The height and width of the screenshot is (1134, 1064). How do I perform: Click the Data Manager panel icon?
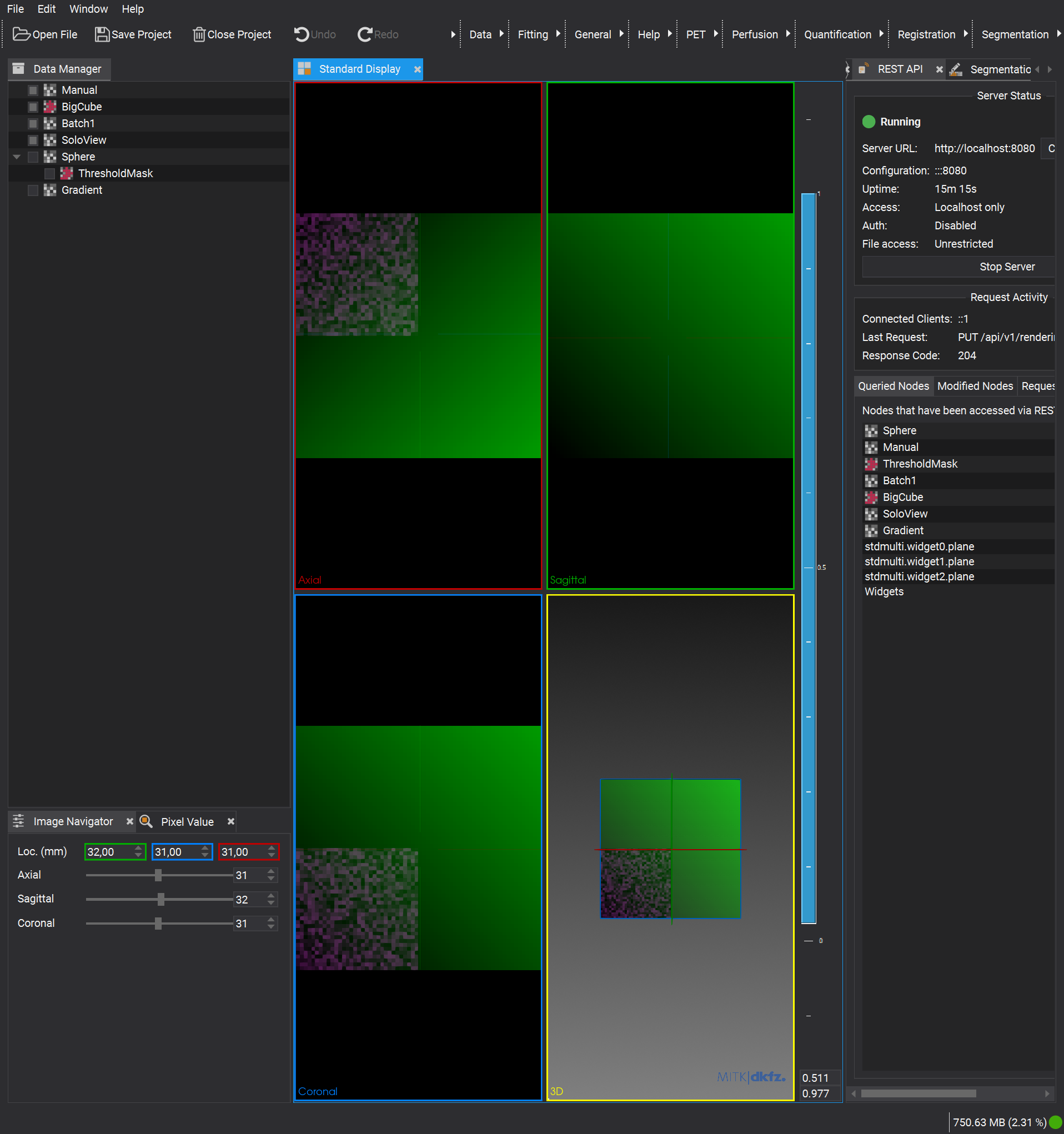pos(19,68)
